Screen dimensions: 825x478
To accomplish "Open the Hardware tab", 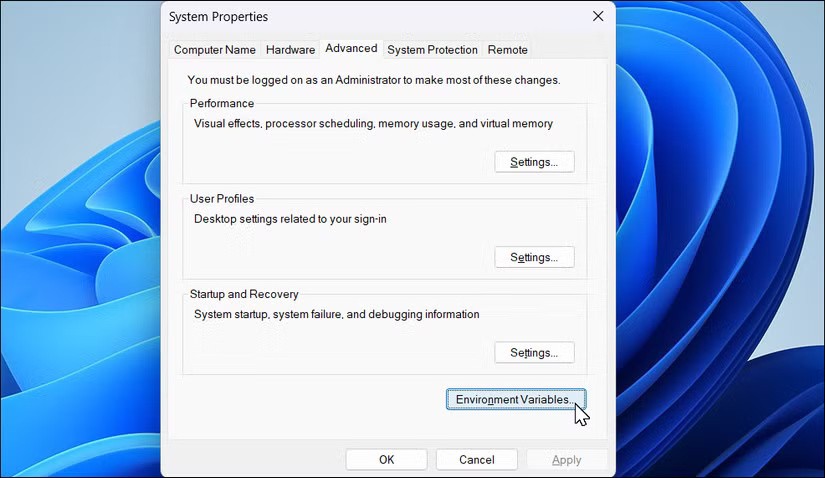I will (x=290, y=50).
